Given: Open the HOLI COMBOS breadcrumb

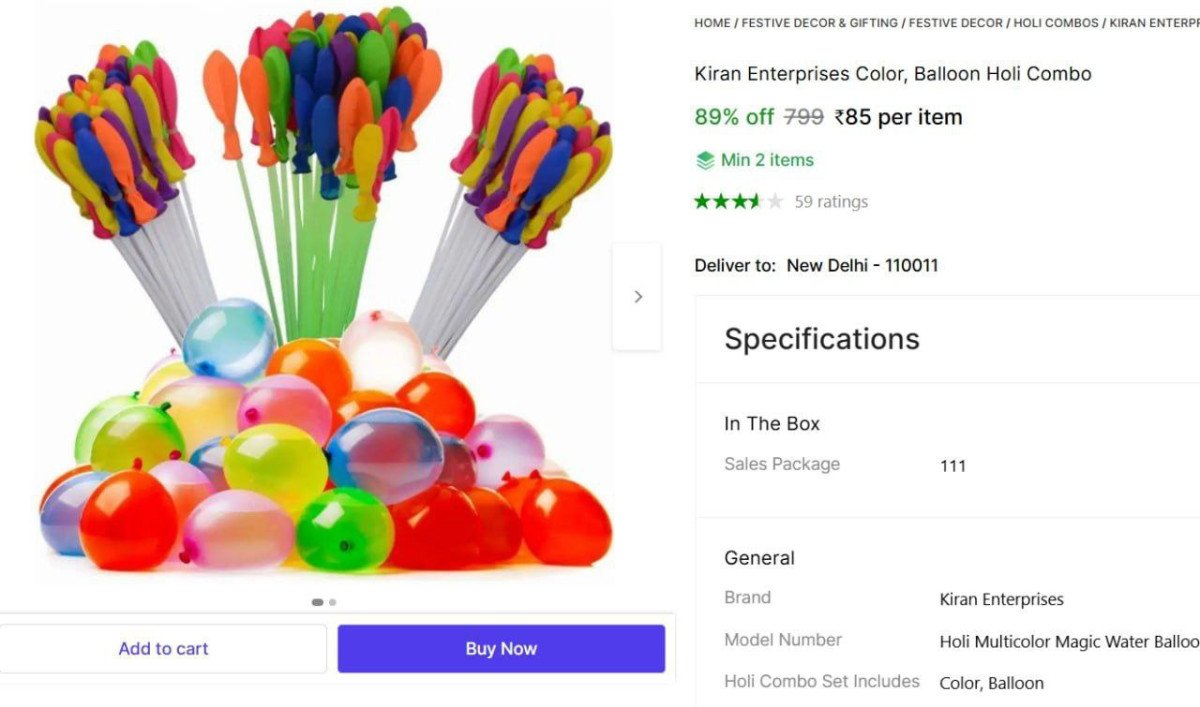Looking at the screenshot, I should pyautogui.click(x=1056, y=22).
